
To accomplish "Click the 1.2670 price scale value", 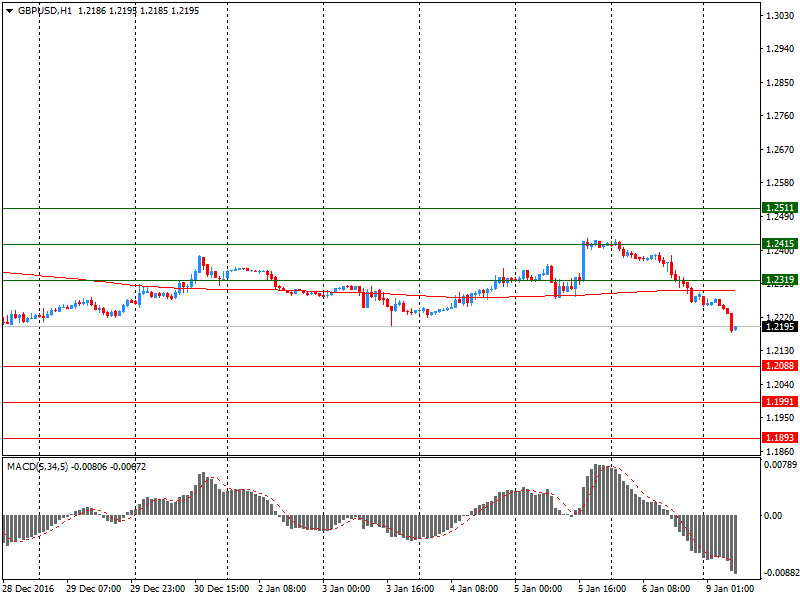I will click(780, 149).
